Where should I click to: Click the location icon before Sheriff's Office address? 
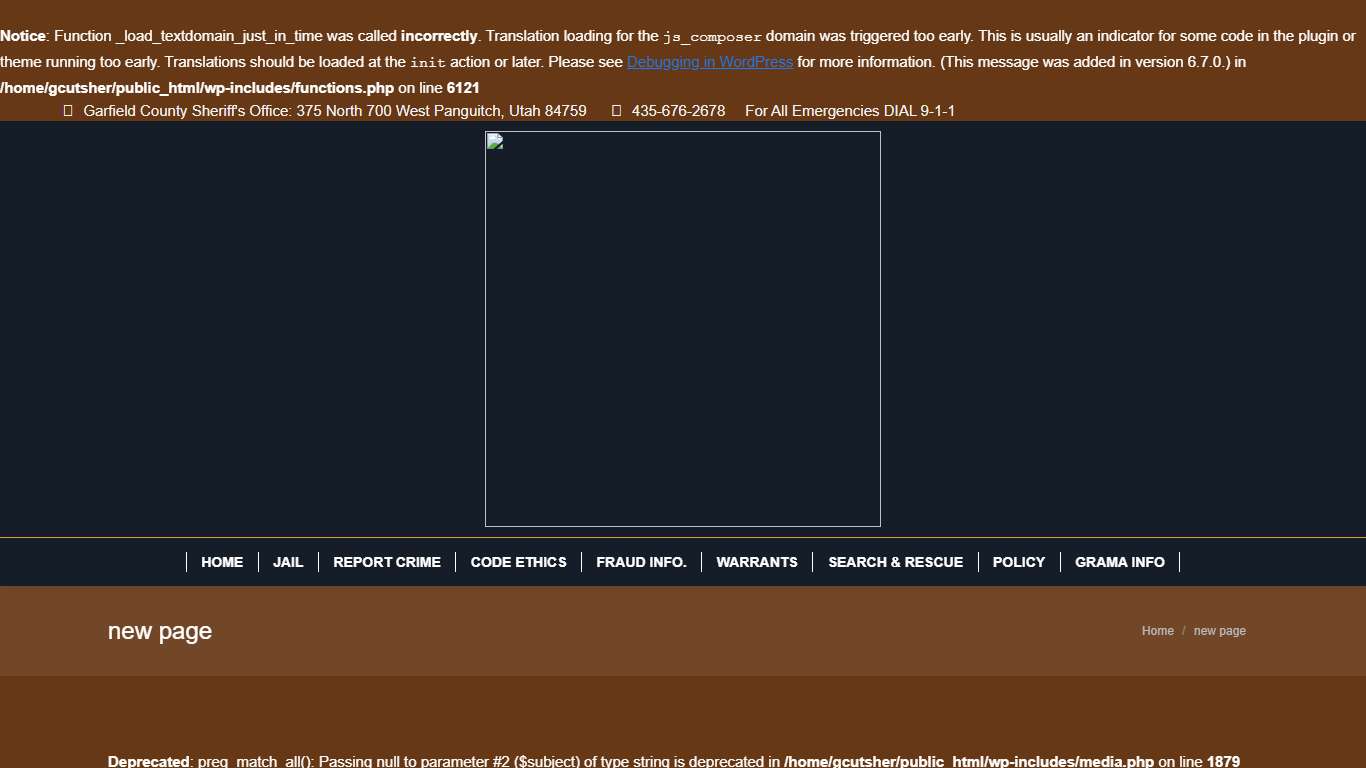point(68,111)
